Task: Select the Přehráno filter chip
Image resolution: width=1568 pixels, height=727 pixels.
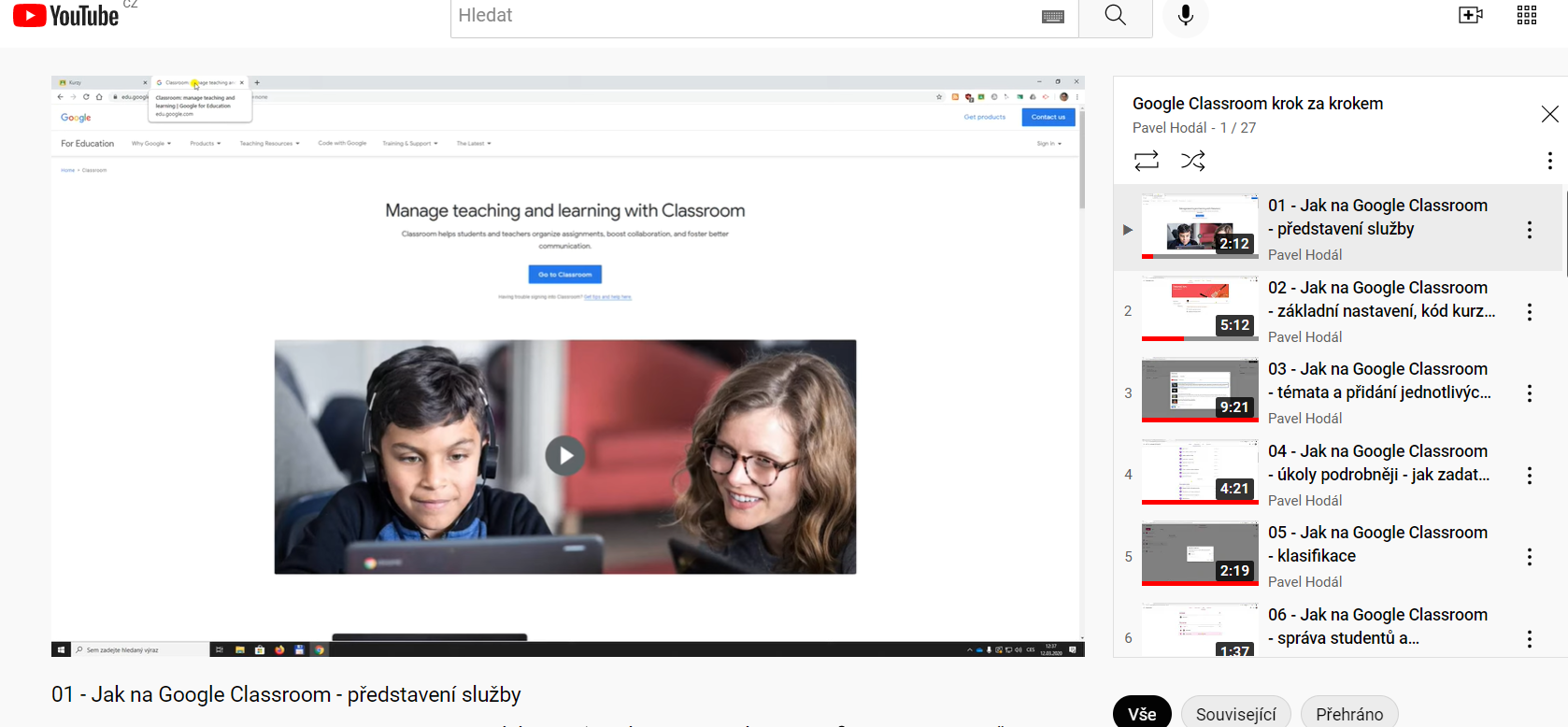Action: click(x=1348, y=714)
